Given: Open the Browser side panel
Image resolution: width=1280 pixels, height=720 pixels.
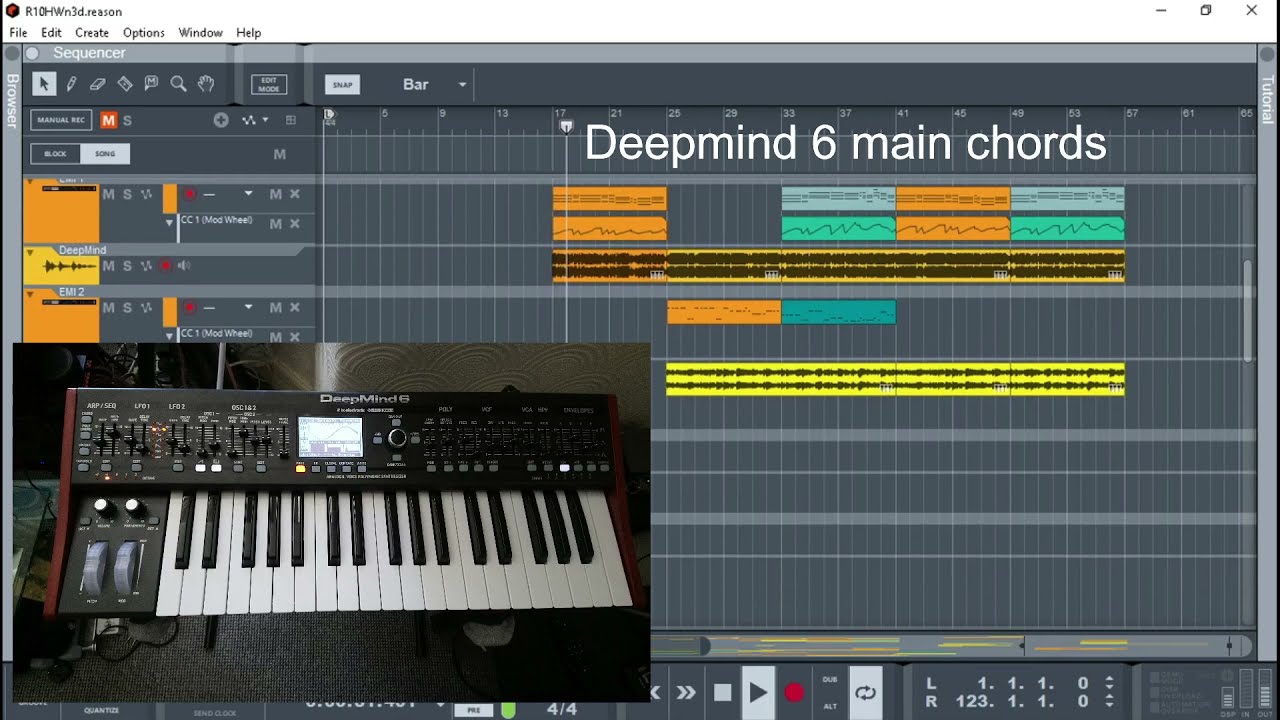Looking at the screenshot, I should 11,100.
